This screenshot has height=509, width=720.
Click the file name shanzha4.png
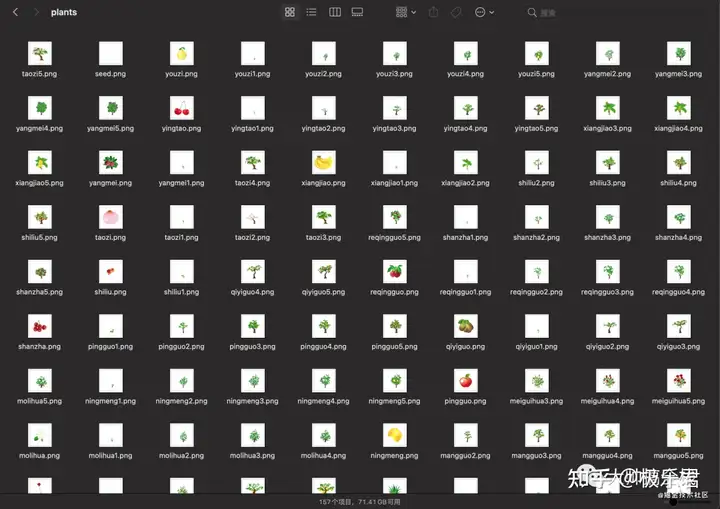[679, 238]
